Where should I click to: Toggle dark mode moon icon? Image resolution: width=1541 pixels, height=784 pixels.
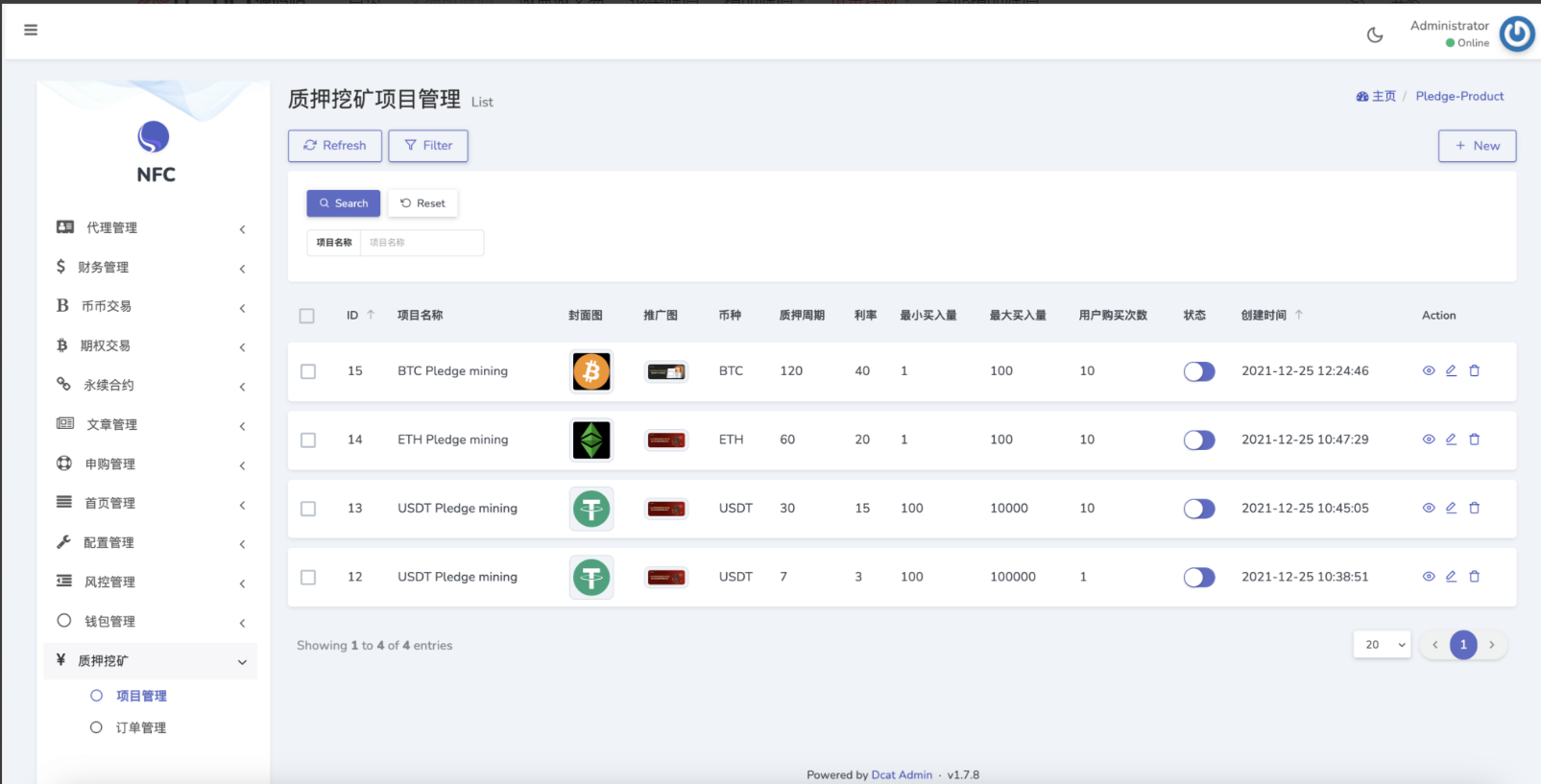1375,36
